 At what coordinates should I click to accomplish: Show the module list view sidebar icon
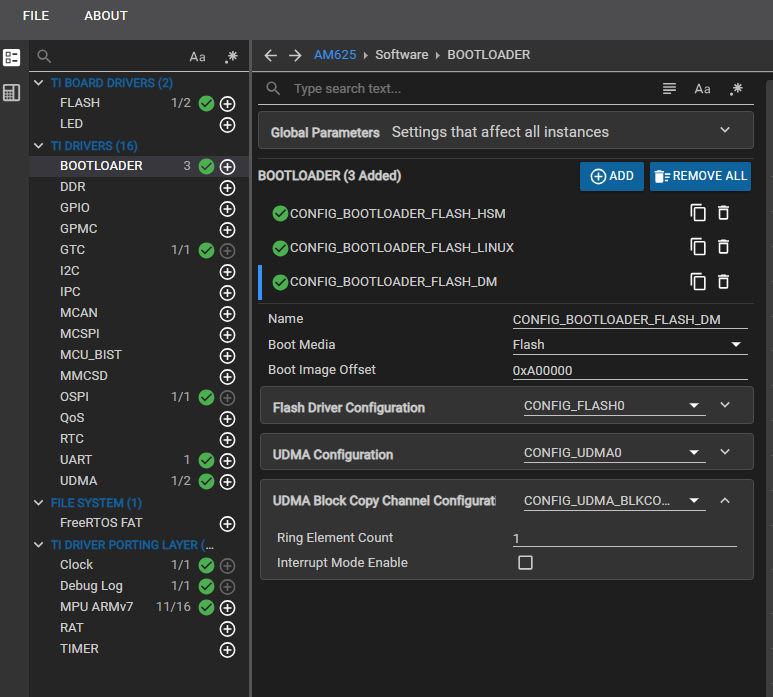[11, 57]
